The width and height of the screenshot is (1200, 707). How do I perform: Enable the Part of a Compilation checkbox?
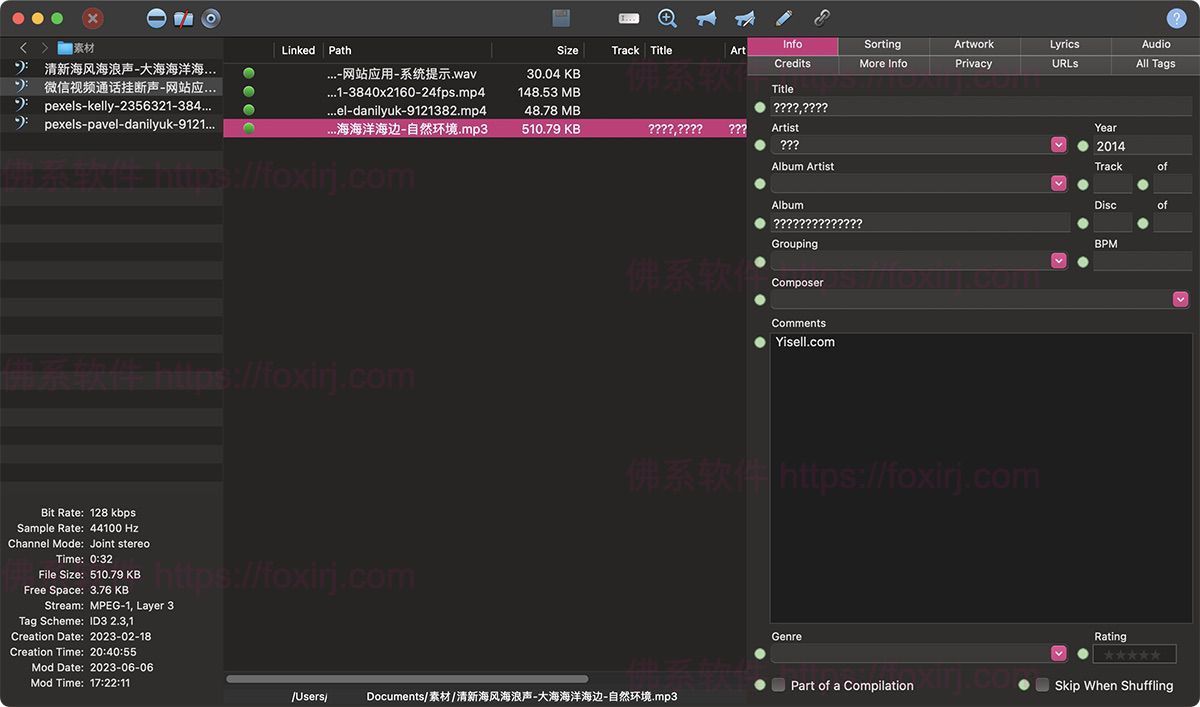pos(778,685)
